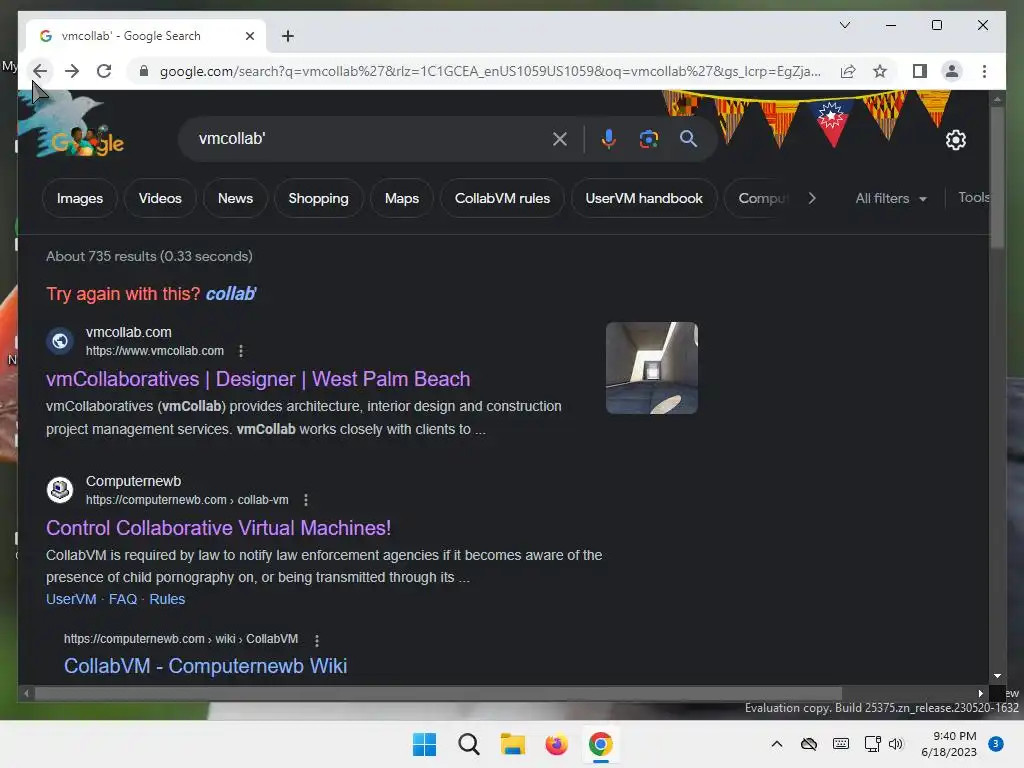Screen dimensions: 1024x768
Task: Open Chrome side panel icon
Action: tap(920, 71)
